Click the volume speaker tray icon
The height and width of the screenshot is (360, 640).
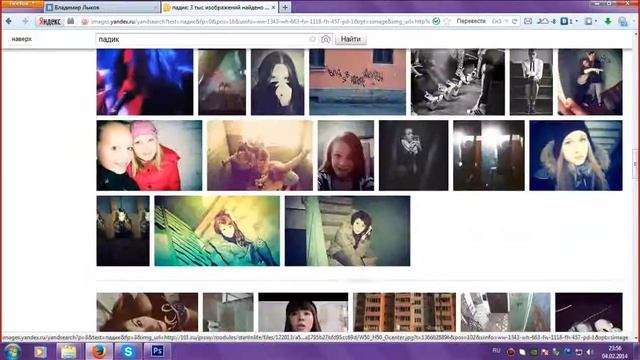pos(589,352)
